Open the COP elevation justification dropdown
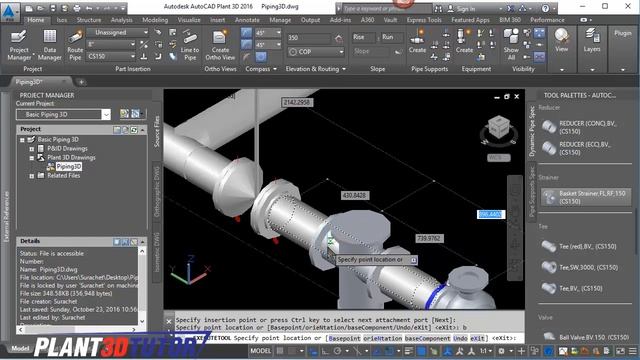This screenshot has height=360, width=640. [316, 52]
